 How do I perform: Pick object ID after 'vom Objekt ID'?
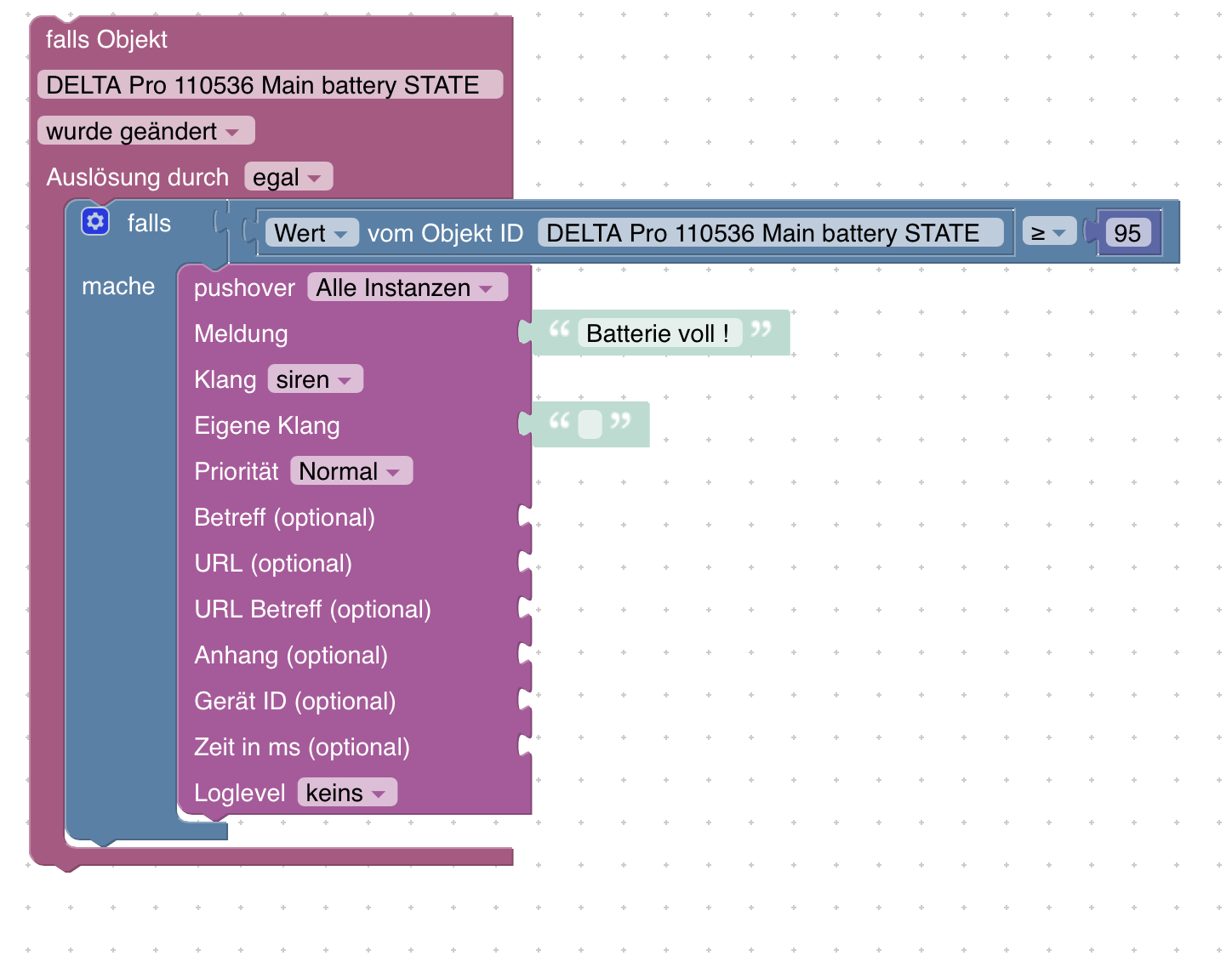770,233
